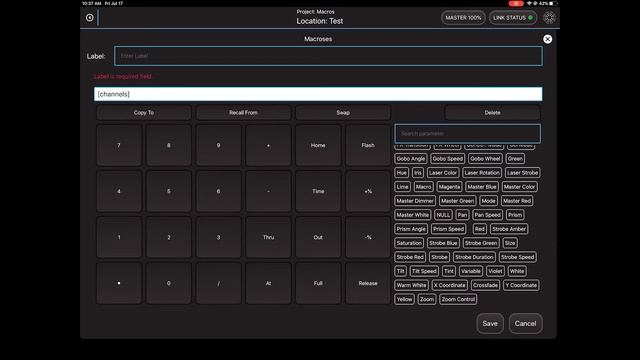
Task: Tap the -% key
Action: 368,237
